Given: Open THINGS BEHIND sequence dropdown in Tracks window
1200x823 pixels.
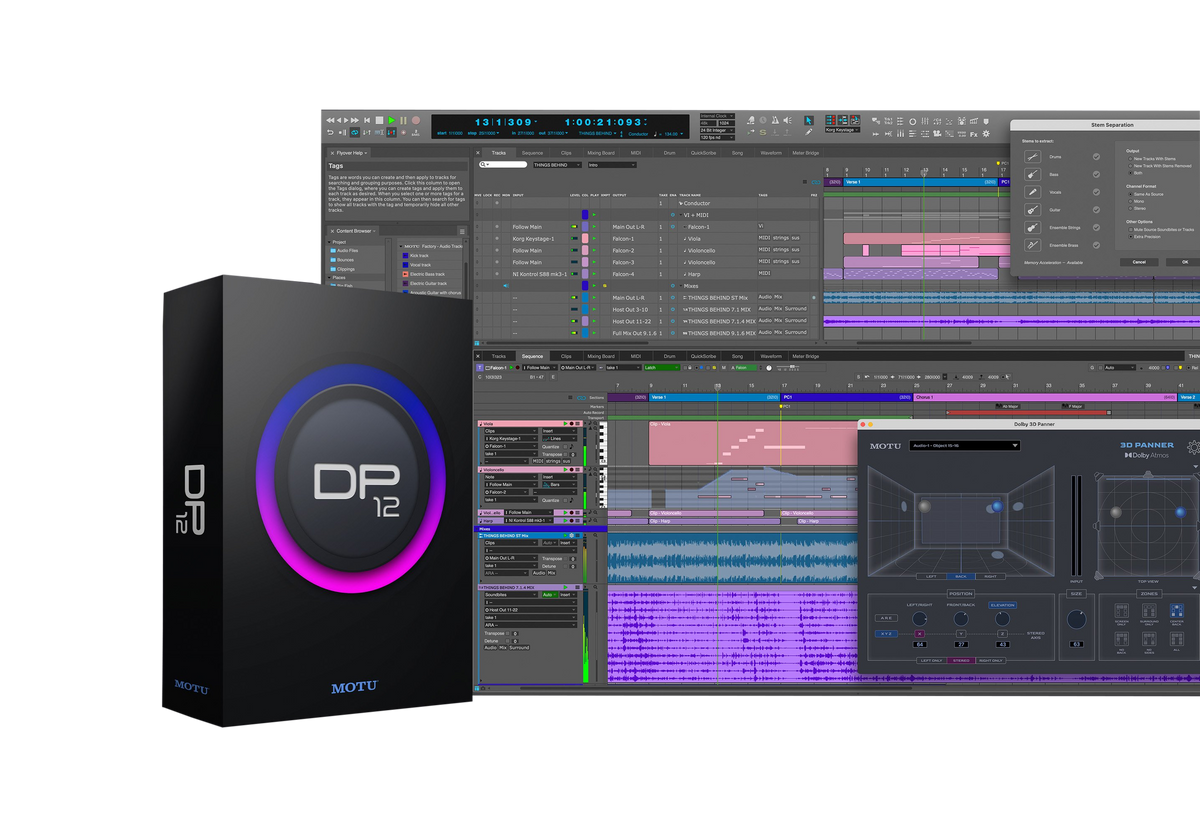Looking at the screenshot, I should click(557, 165).
